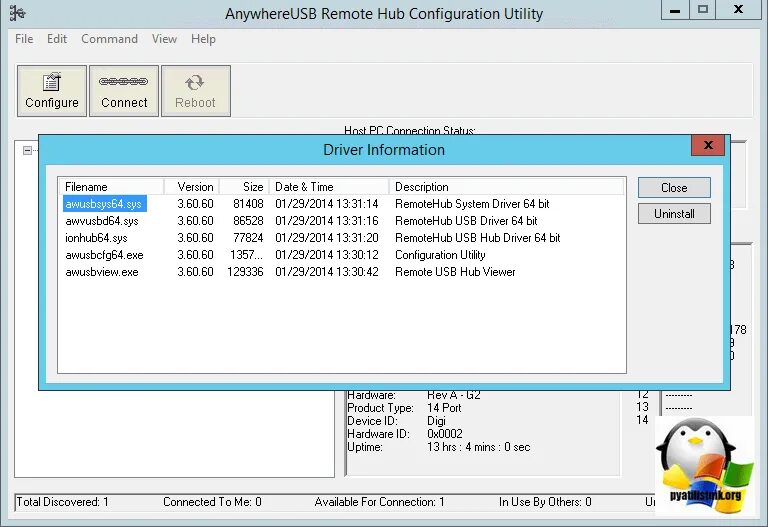Click 'Connected To Me: 0' in status bar
Viewport: 768px width, 527px height.
click(x=212, y=502)
